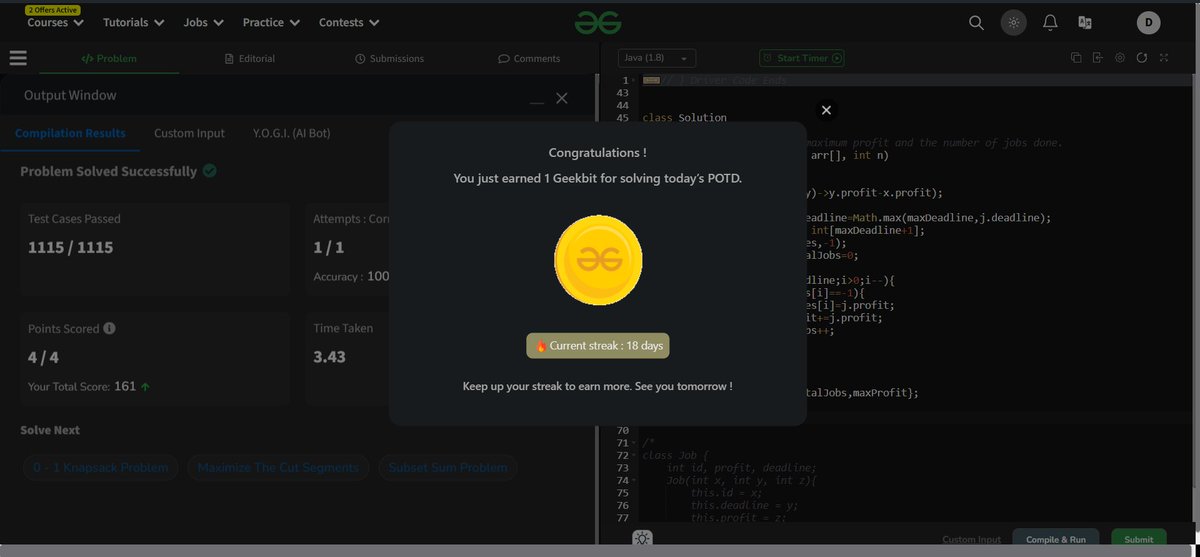Collapse the fold arrow at line 1

tap(635, 80)
